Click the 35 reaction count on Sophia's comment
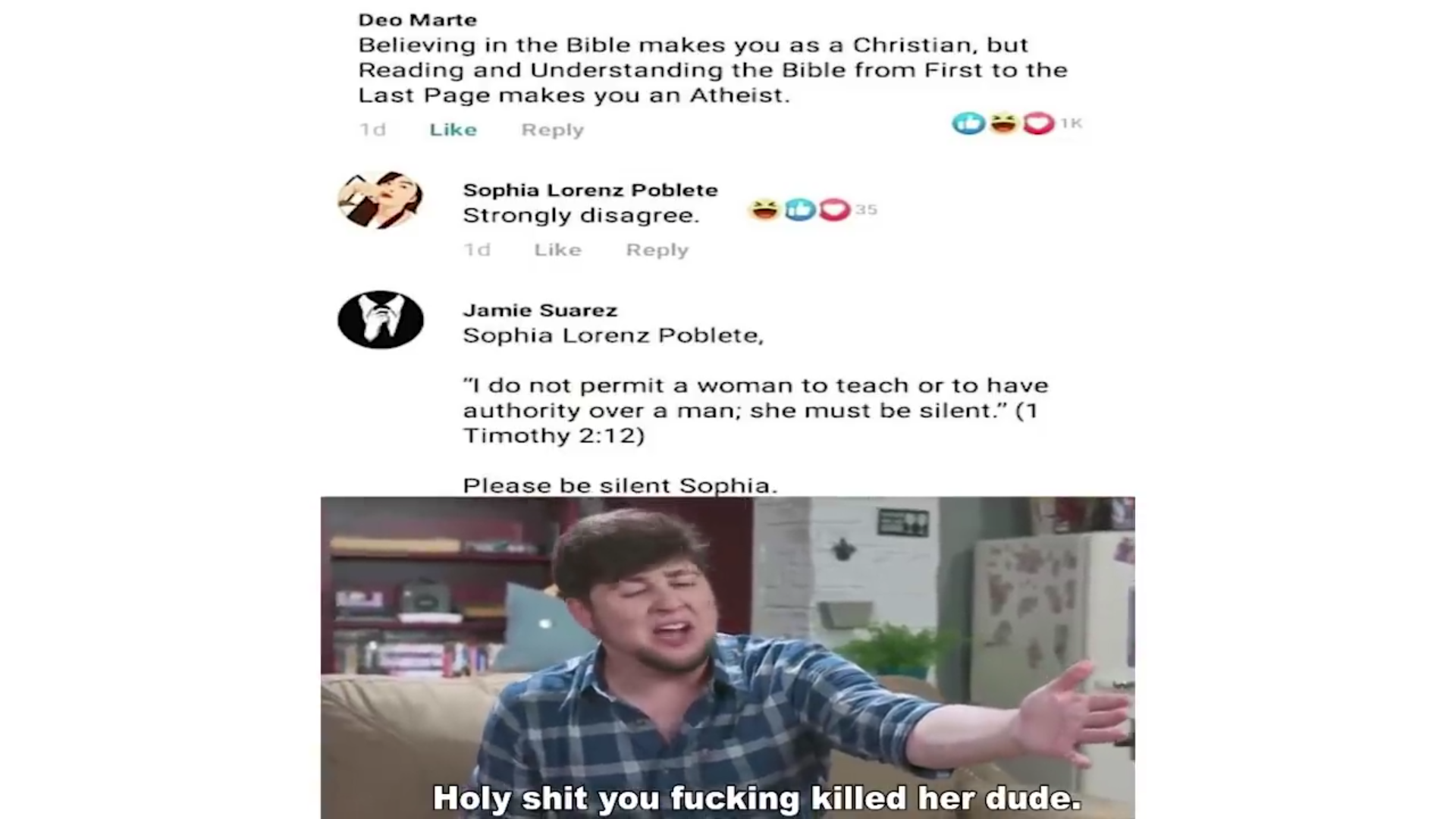Screen dimensions: 1456x819 (866, 209)
